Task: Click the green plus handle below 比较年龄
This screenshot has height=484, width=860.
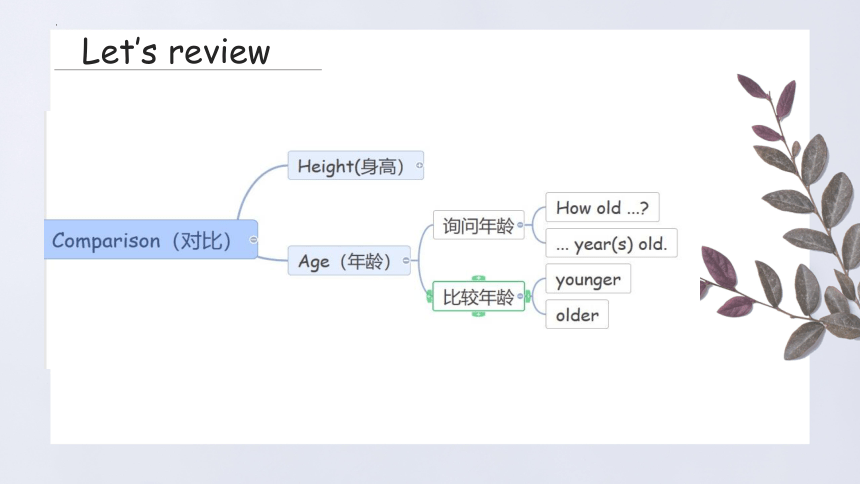Action: 478,314
